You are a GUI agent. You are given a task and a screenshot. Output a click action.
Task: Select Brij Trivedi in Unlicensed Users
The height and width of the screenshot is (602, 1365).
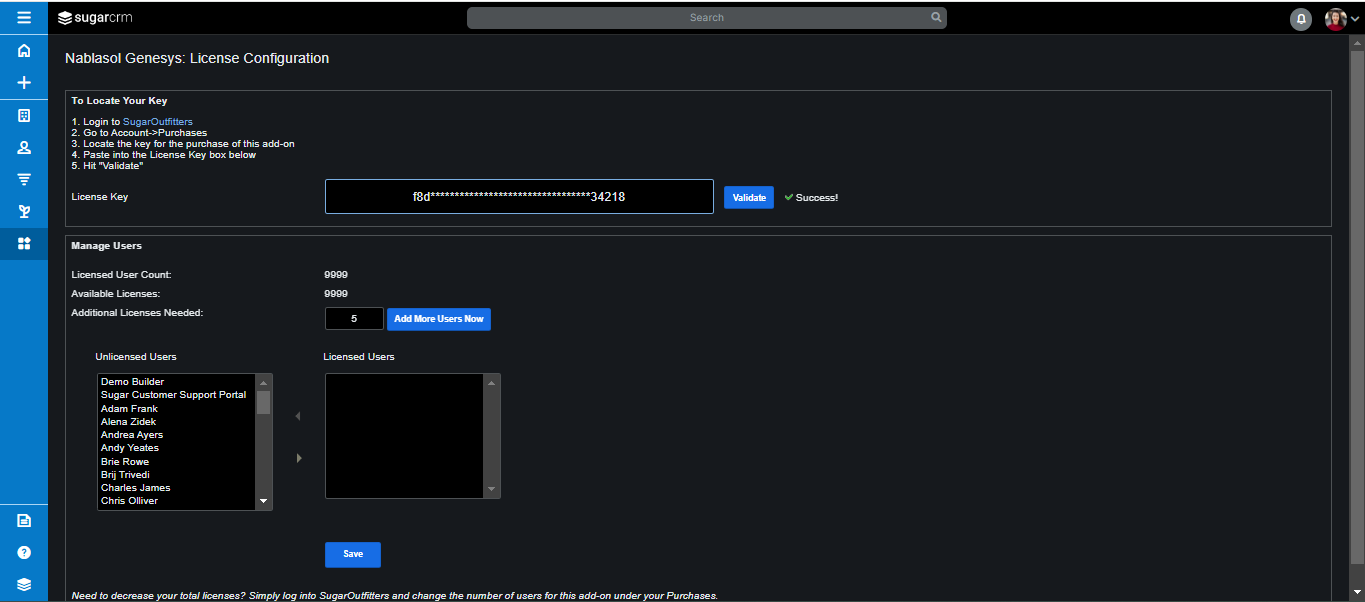point(177,475)
